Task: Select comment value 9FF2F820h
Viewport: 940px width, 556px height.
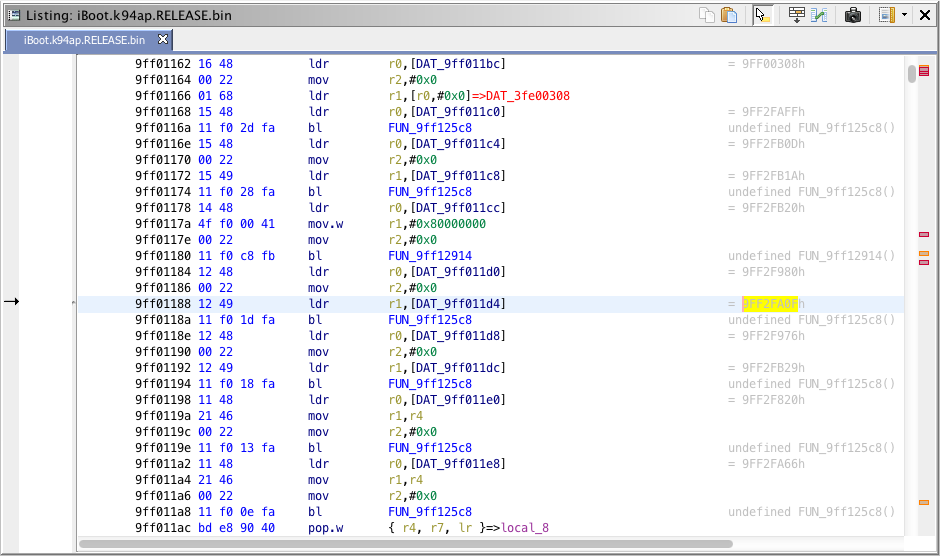Action: coord(773,399)
